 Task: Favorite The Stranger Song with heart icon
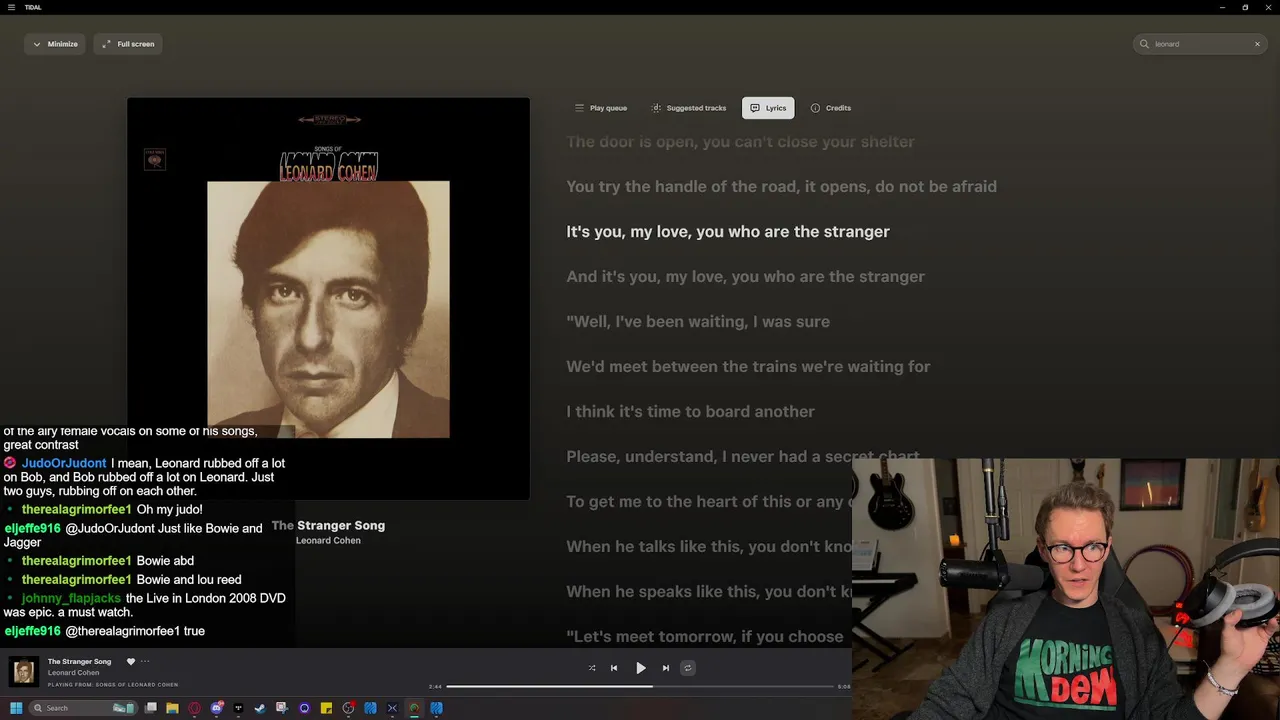coord(130,661)
